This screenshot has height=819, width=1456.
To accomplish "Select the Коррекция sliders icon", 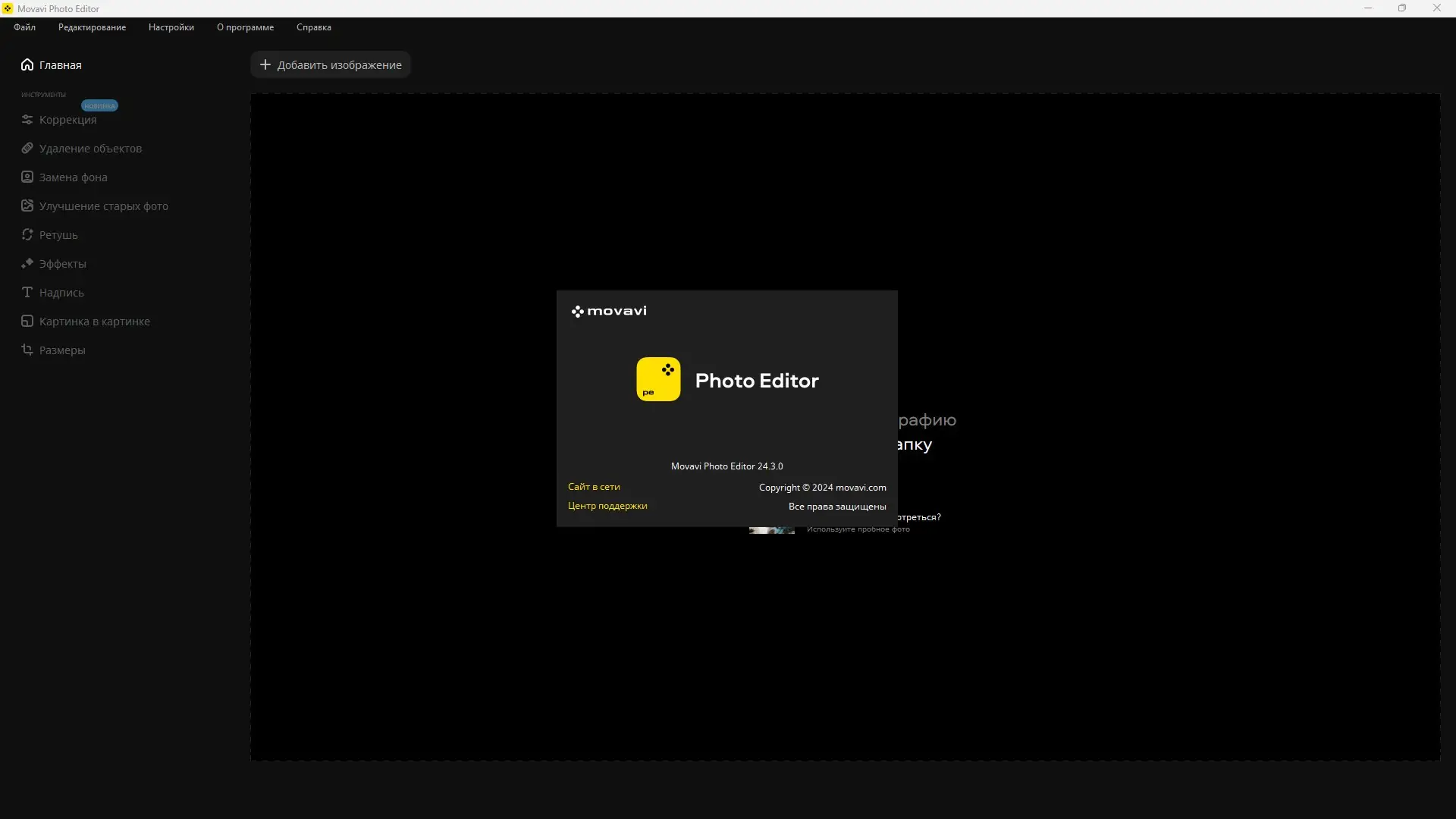I will 27,120.
